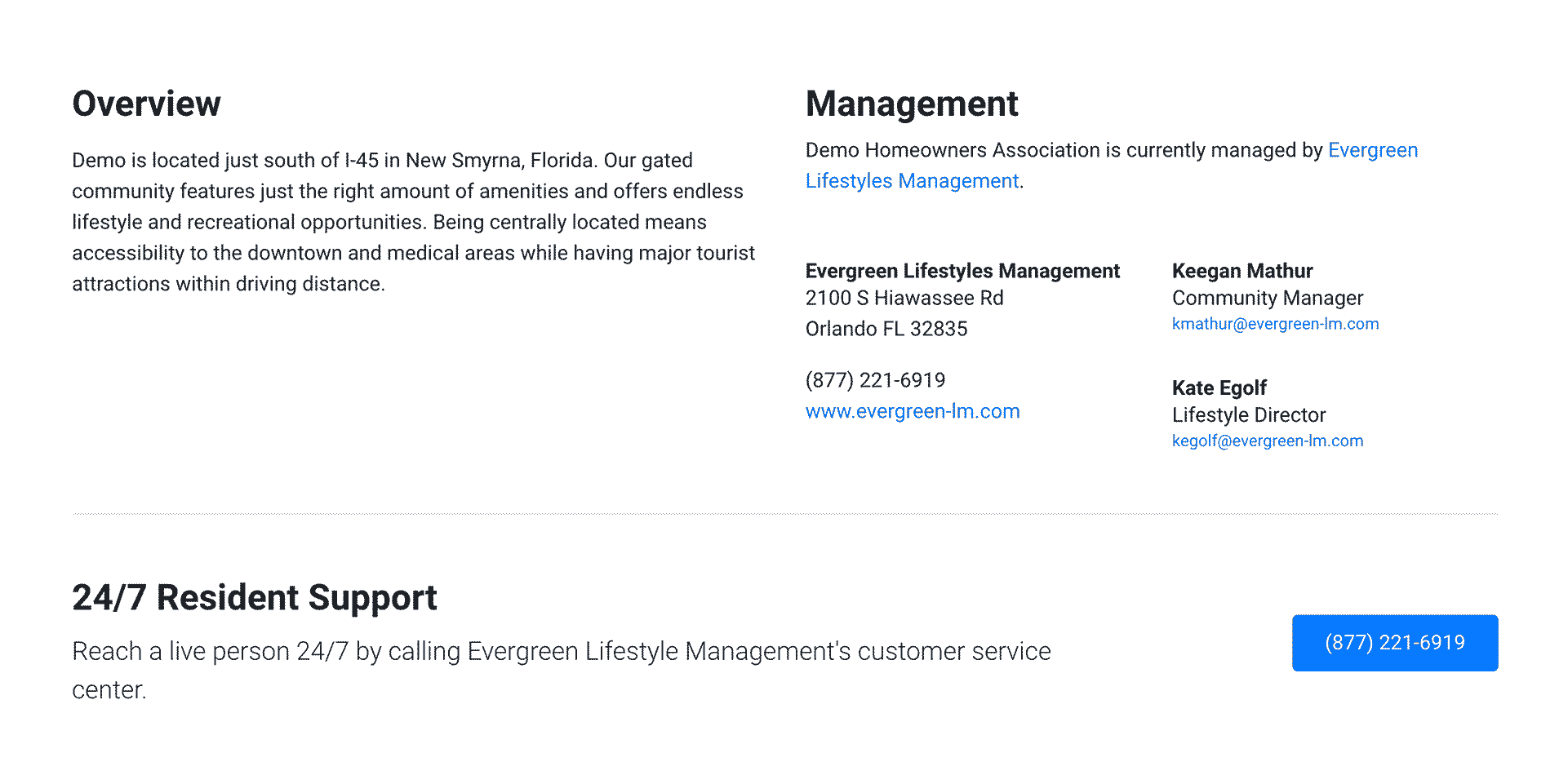The height and width of the screenshot is (784, 1568).
Task: Email kmathur@evergreen-lm.com via the link
Action: 1275,324
